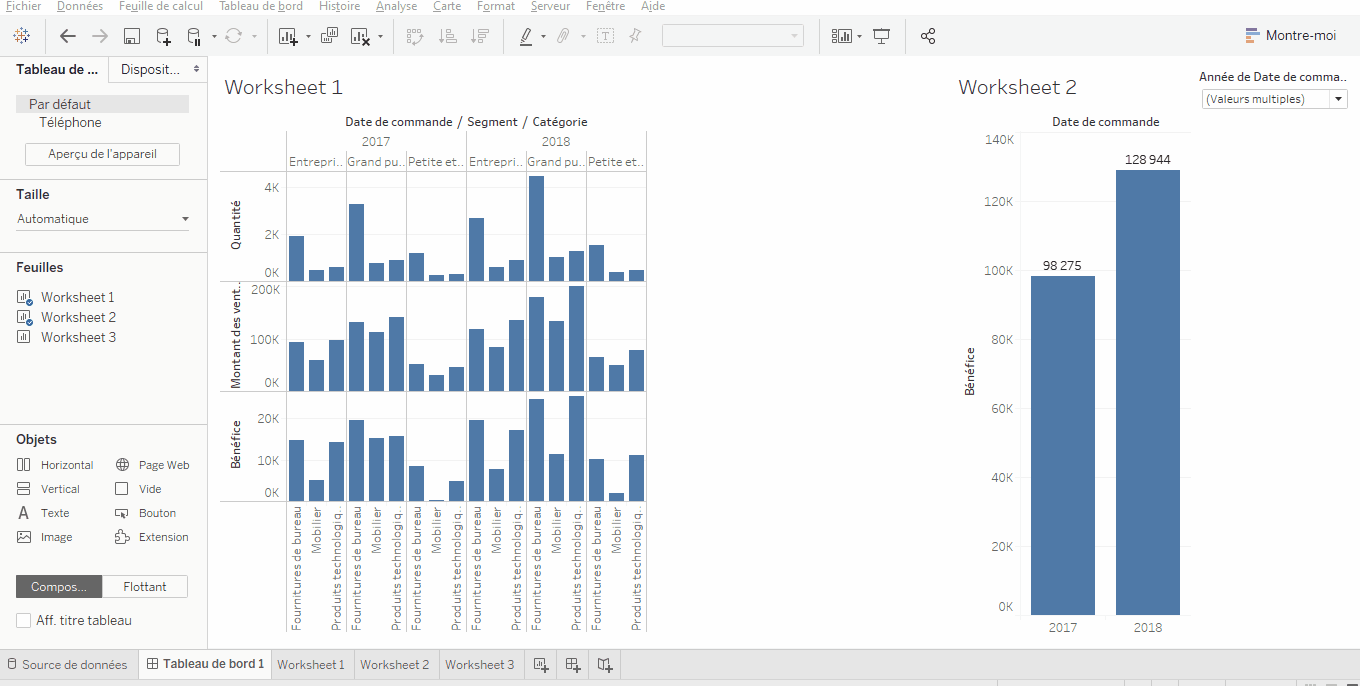Switch layout mode to Flottant
Screen dimensions: 1360x686
[x=145, y=587]
